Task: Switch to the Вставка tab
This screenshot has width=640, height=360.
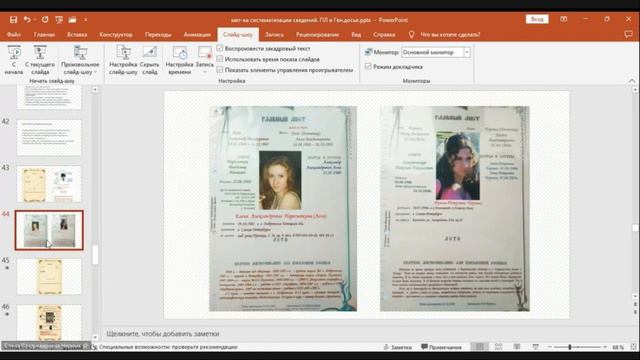Action: [x=77, y=35]
